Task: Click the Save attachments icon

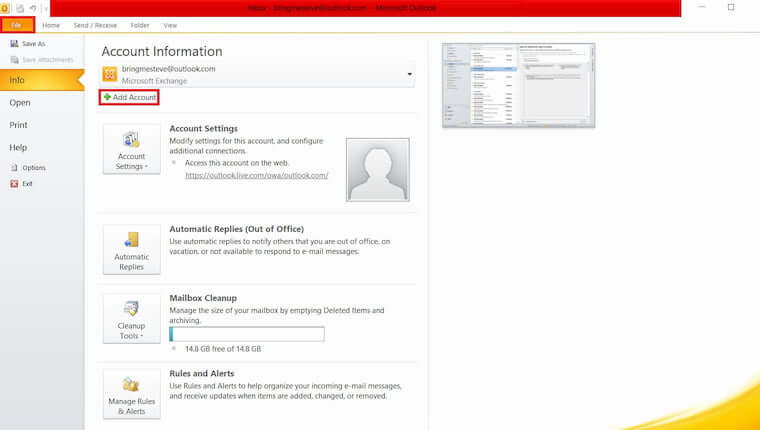Action: [x=14, y=60]
